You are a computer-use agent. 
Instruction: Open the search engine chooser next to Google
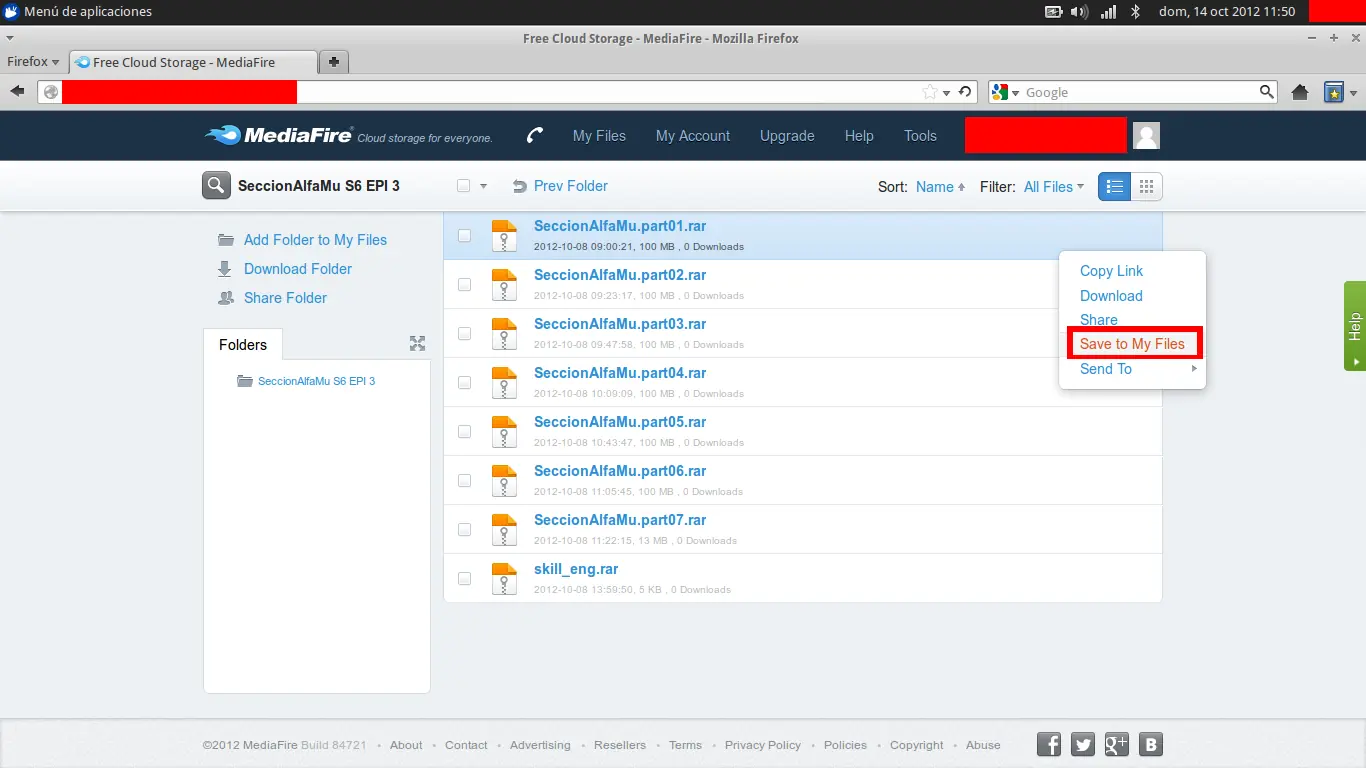[1004, 92]
